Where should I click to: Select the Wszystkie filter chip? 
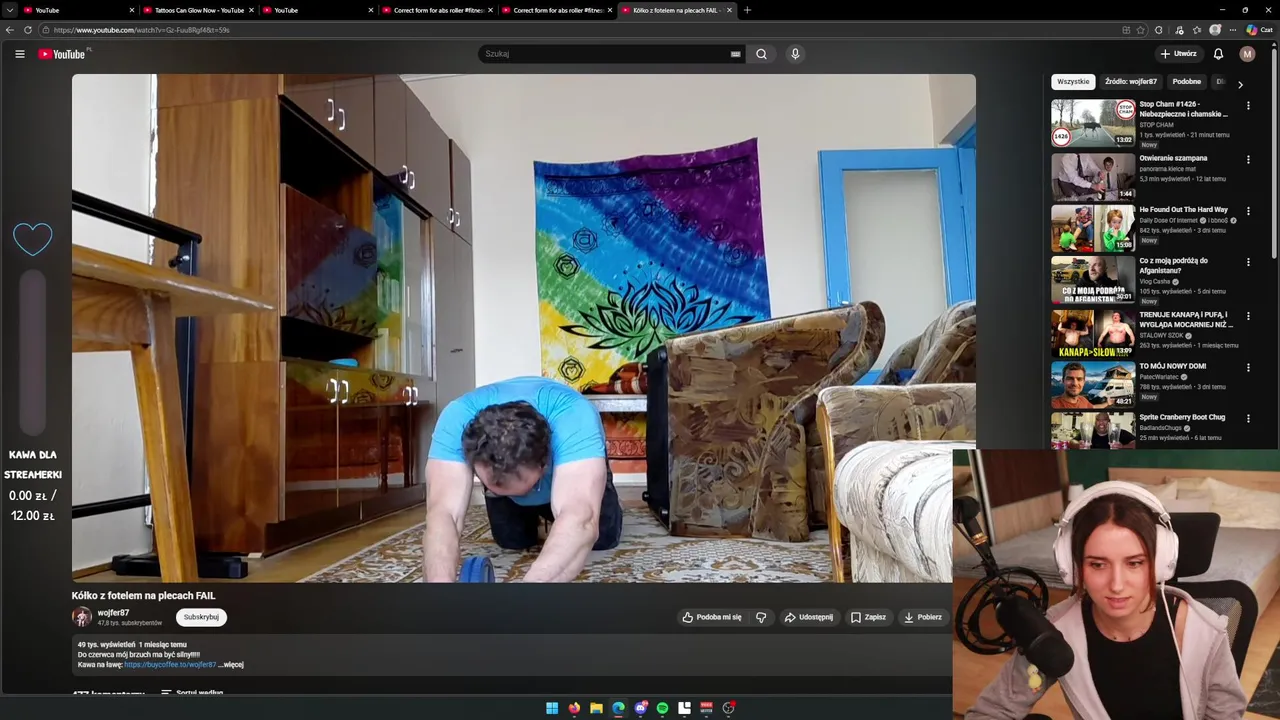pyautogui.click(x=1073, y=82)
